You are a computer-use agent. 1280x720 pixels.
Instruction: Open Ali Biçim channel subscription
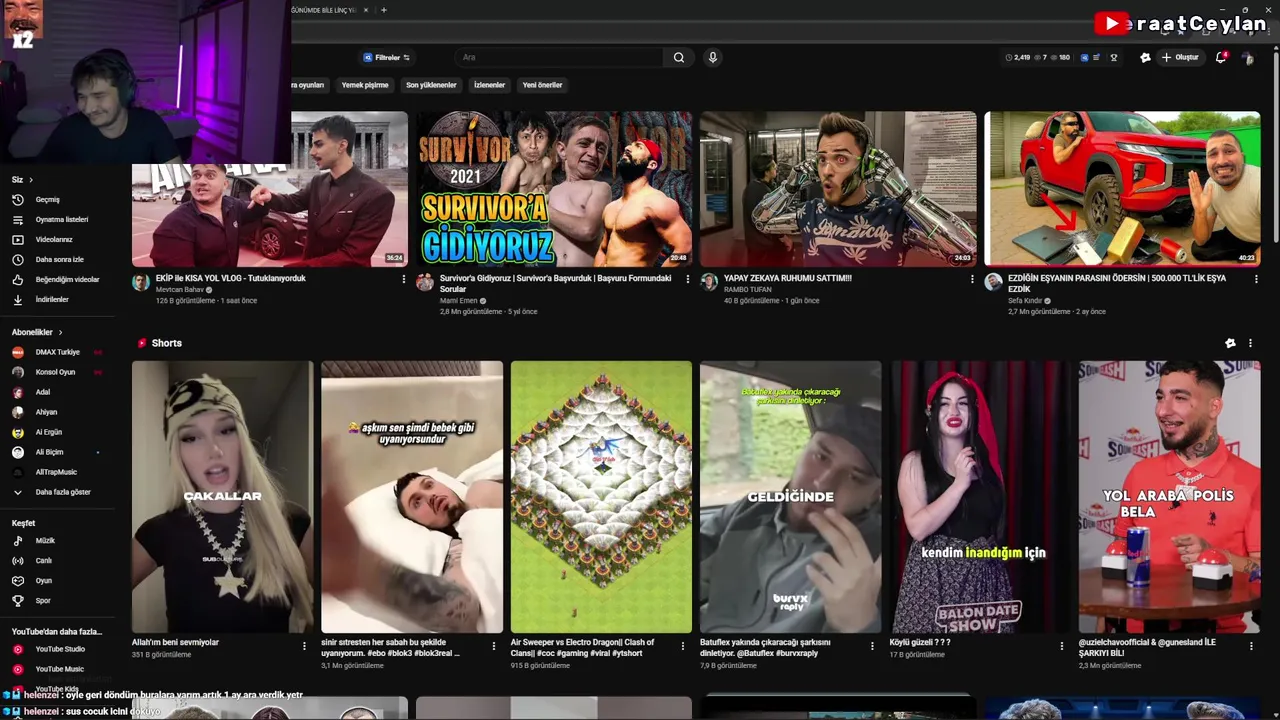click(x=50, y=452)
